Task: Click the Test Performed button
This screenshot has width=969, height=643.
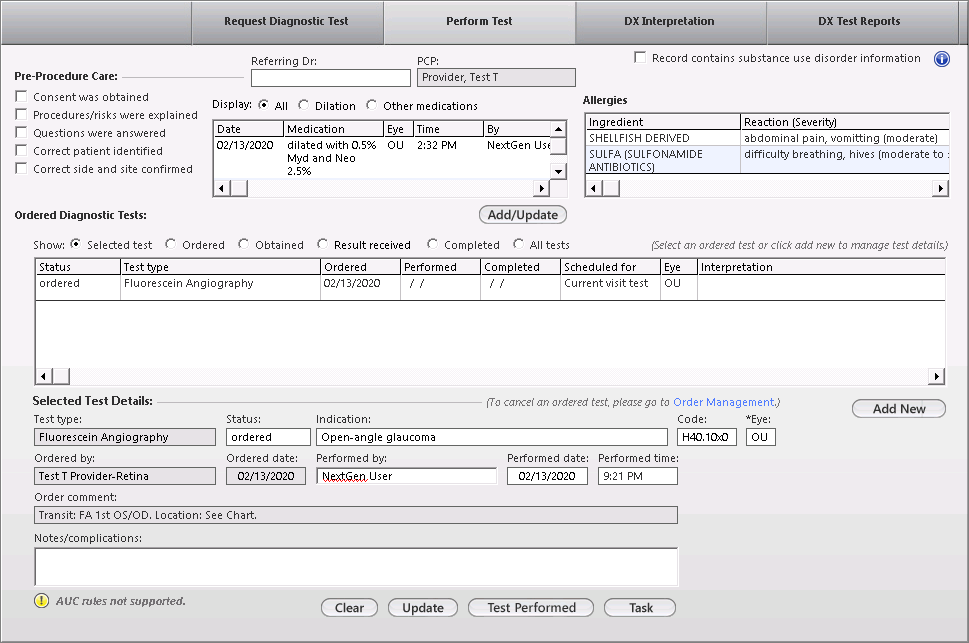Action: point(531,608)
